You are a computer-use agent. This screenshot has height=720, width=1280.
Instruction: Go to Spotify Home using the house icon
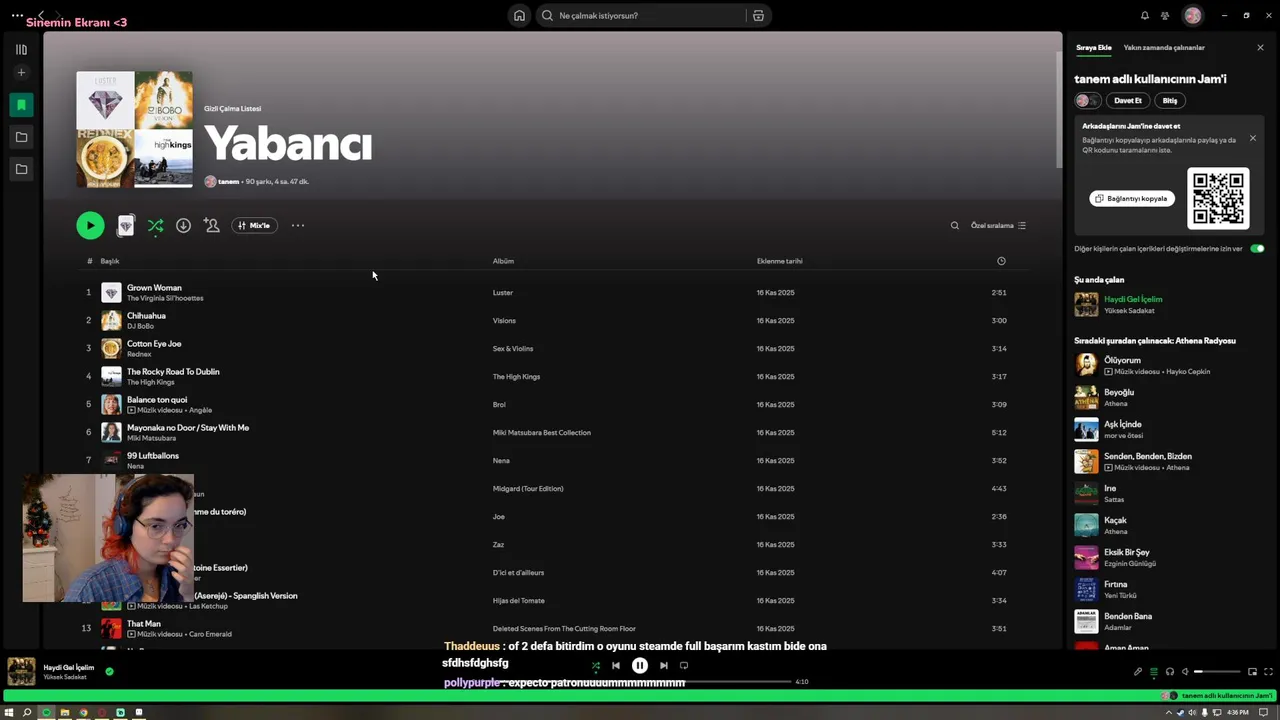click(519, 15)
